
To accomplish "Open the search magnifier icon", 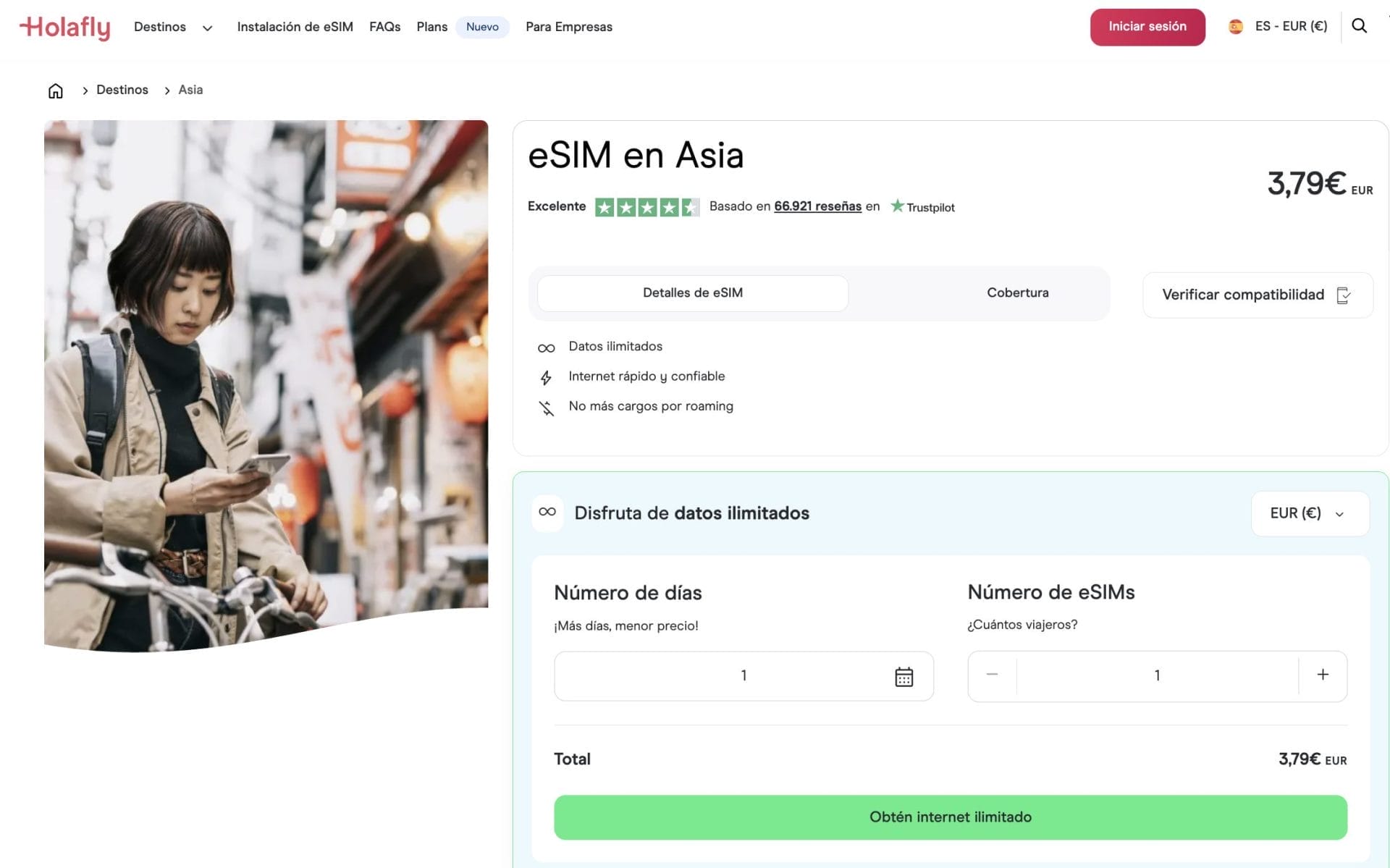I will [1359, 27].
